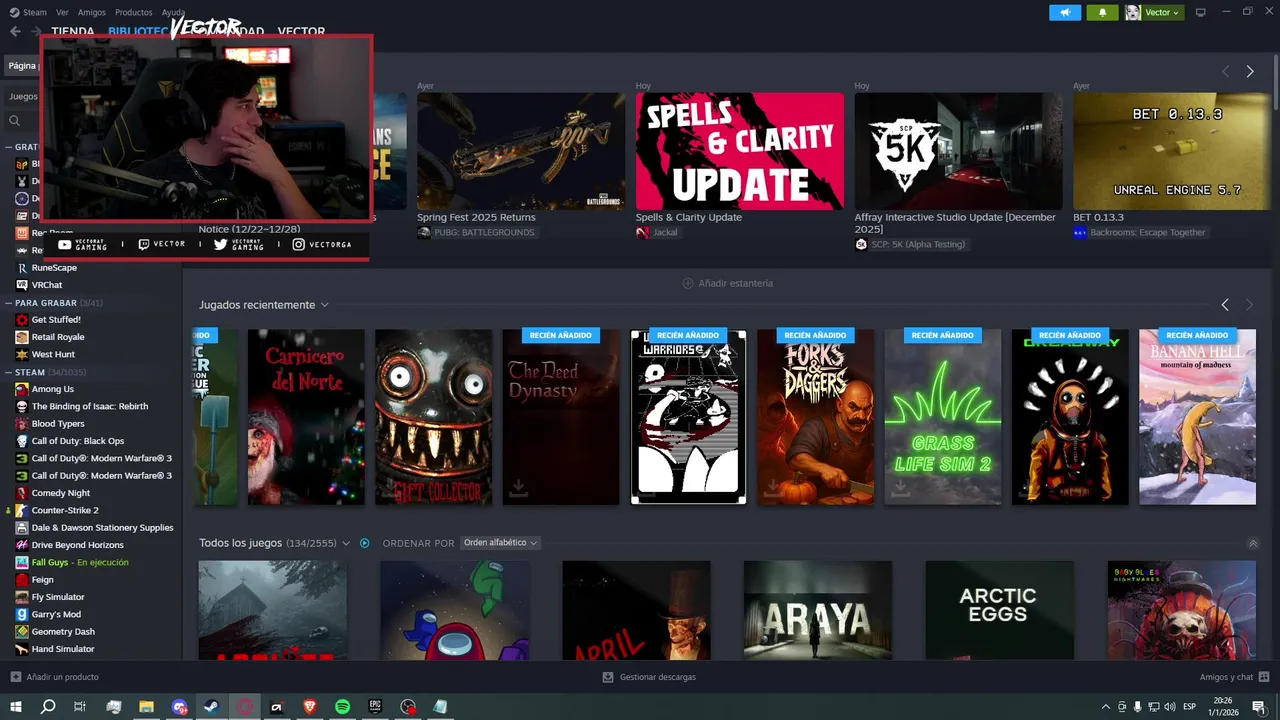Open the Windows notification center icon
This screenshot has height=720, width=1280.
[x=1258, y=706]
